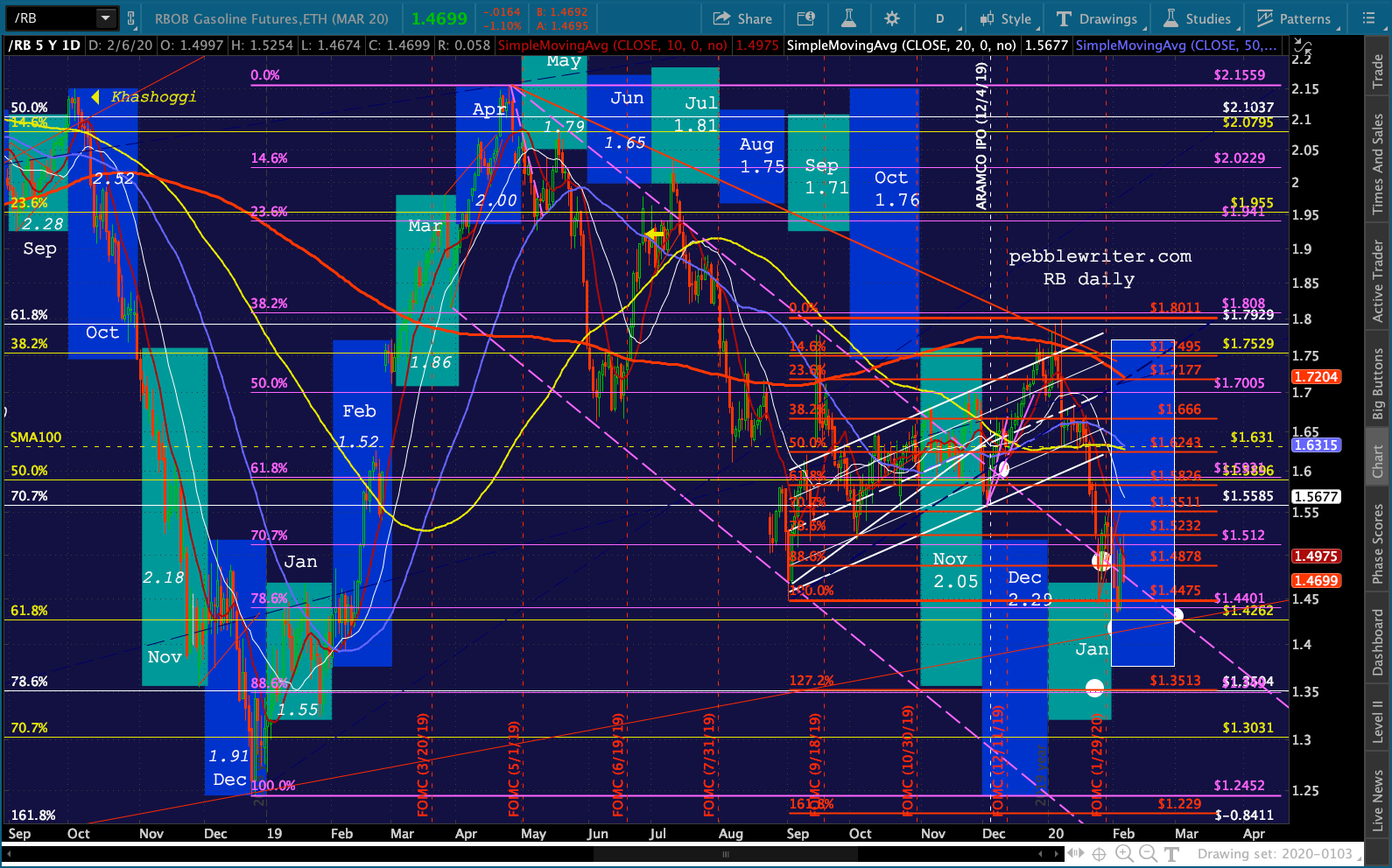This screenshot has height=868, width=1392.
Task: Open the Share menu
Action: point(742,18)
